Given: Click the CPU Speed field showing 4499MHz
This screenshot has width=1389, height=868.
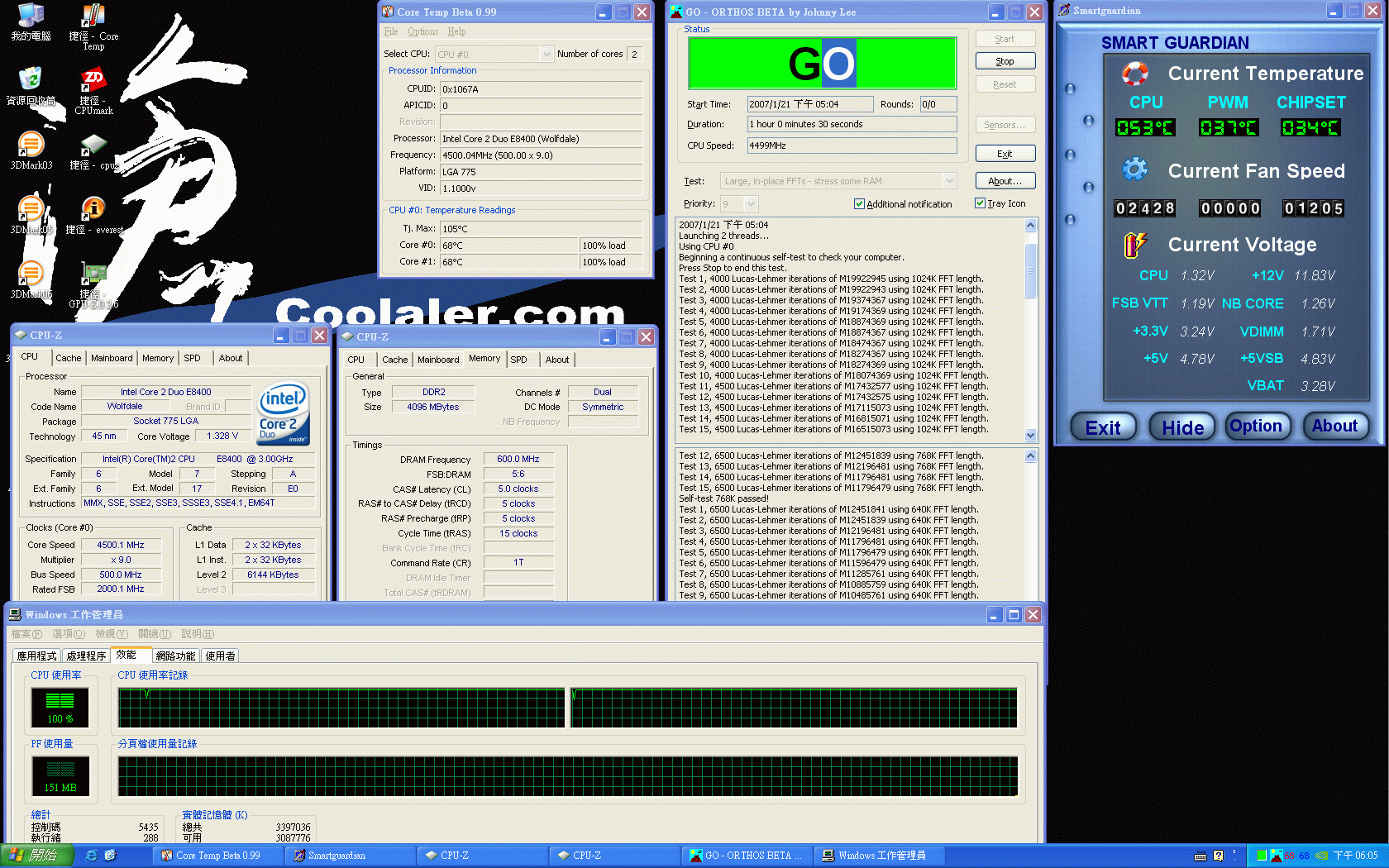Looking at the screenshot, I should click(x=852, y=145).
